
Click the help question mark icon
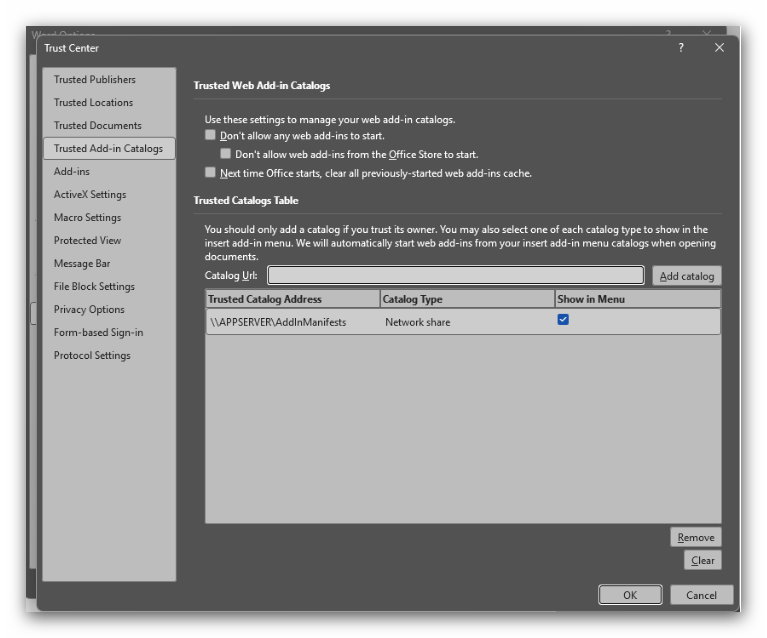pyautogui.click(x=680, y=48)
